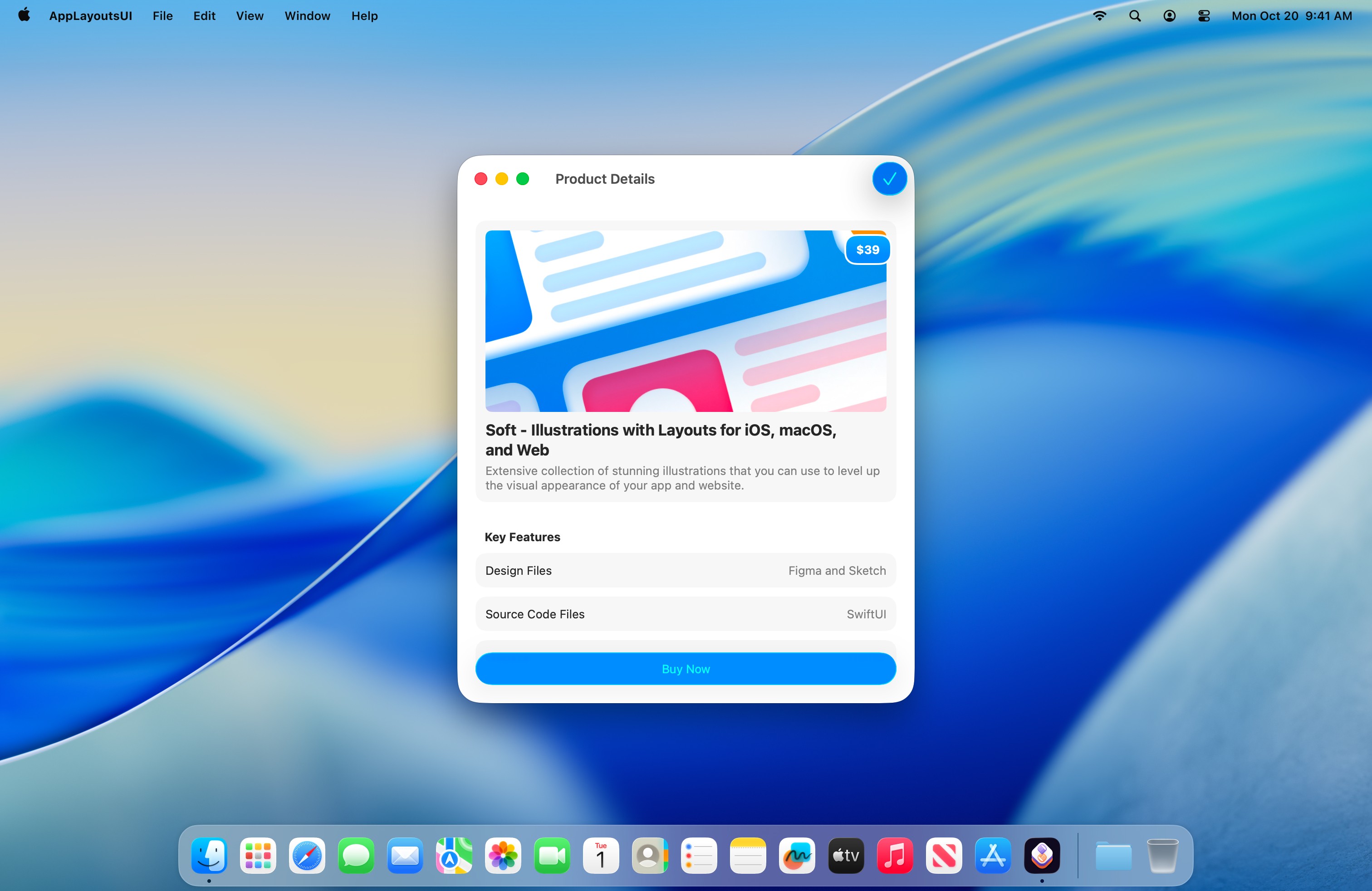Open Messages from the Dock

(x=356, y=855)
